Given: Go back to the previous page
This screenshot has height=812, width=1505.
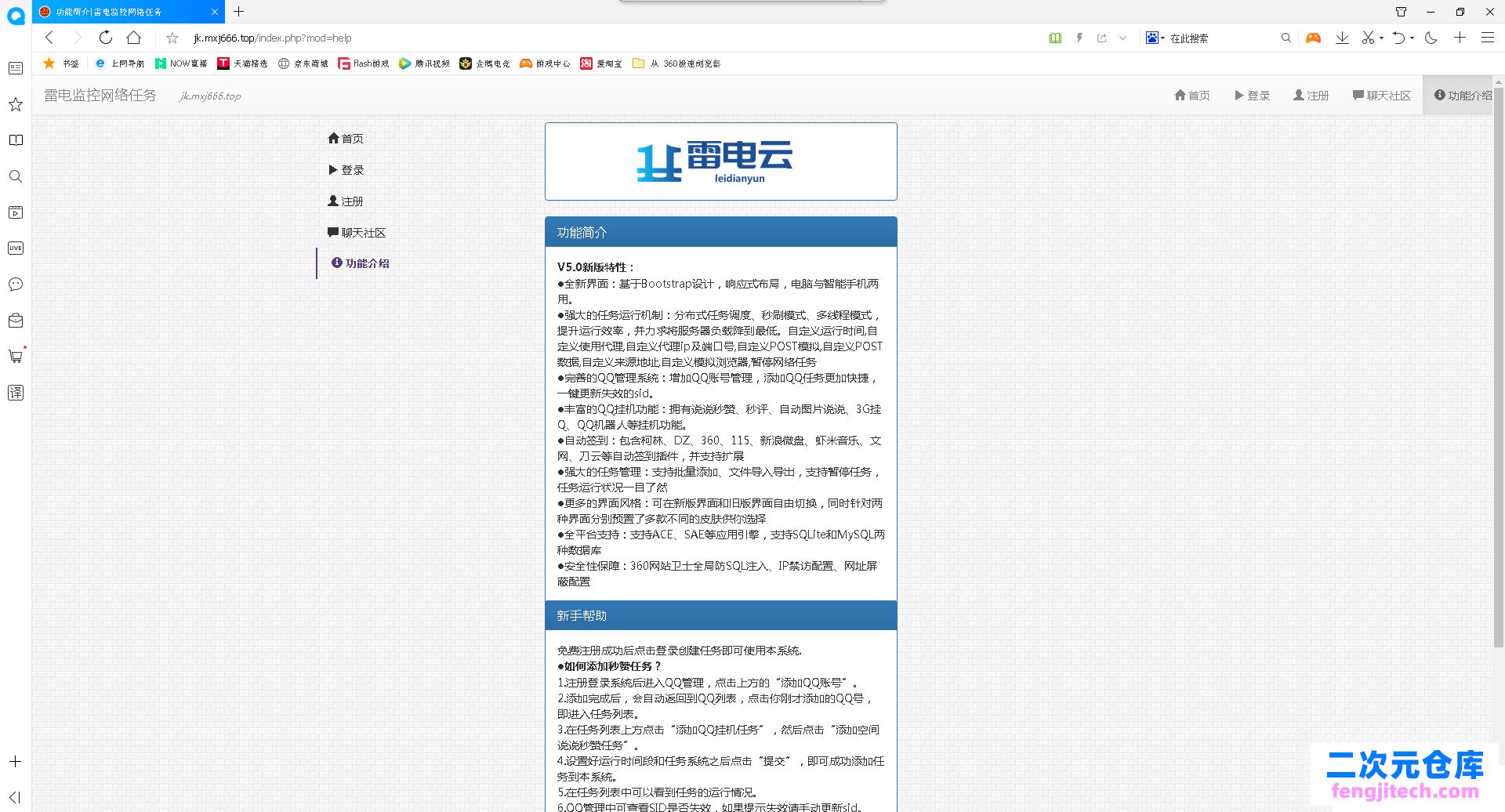Looking at the screenshot, I should point(49,38).
